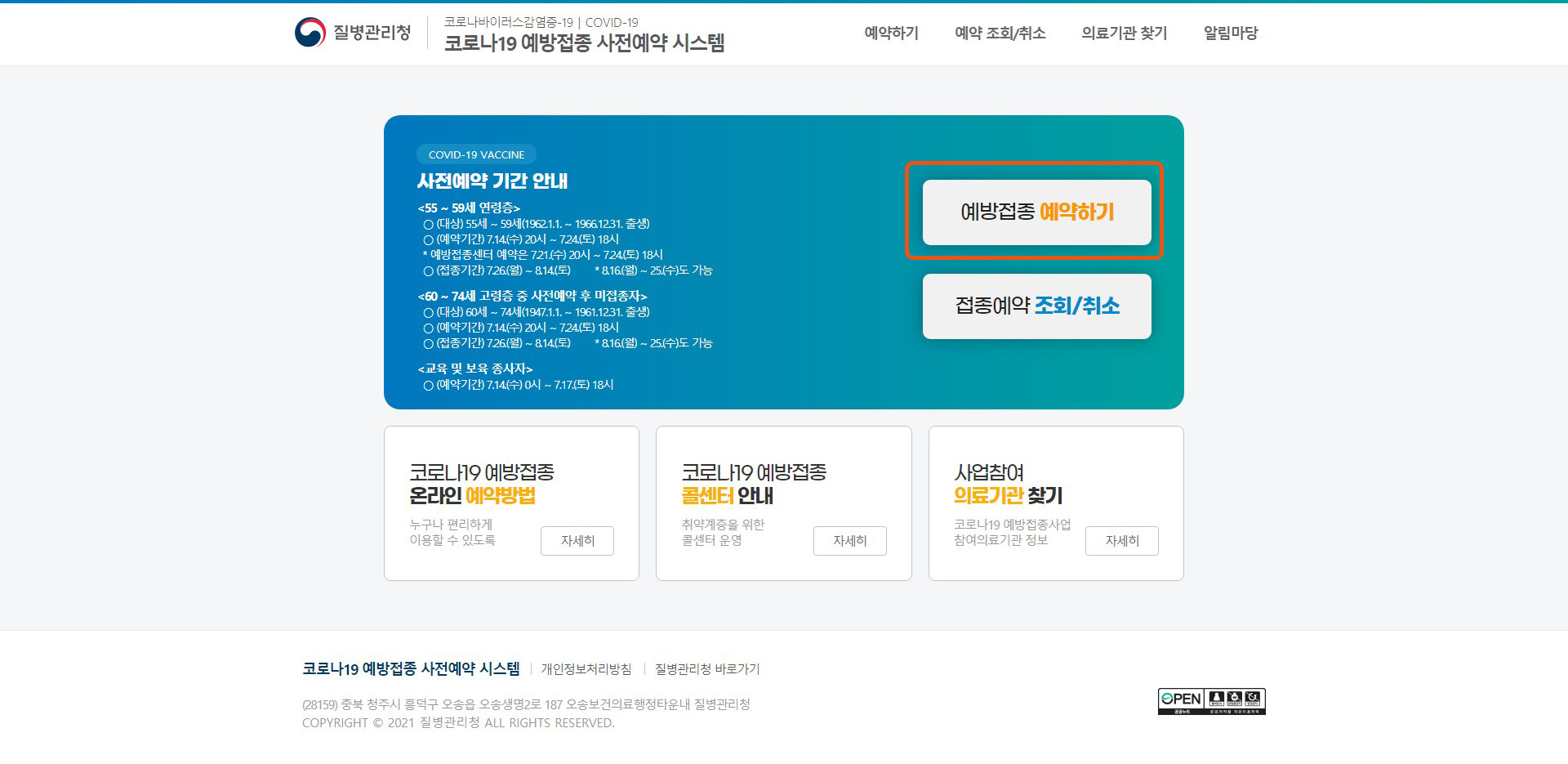
Task: Click the 예방접종센터 예약은 7.21 note line
Action: (542, 255)
